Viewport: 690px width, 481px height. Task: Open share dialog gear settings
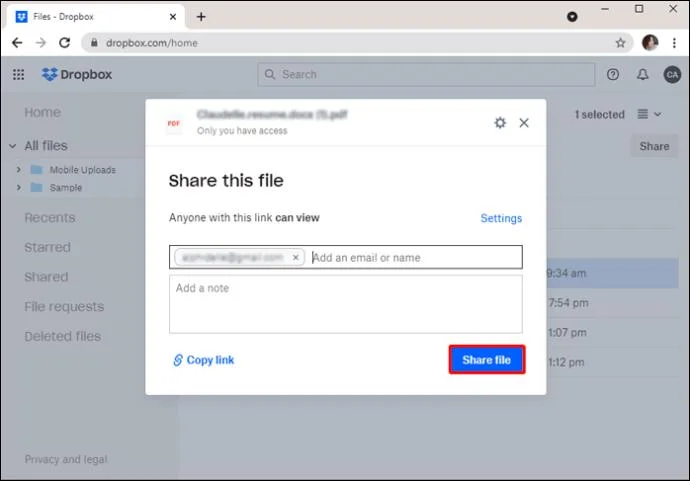(500, 123)
